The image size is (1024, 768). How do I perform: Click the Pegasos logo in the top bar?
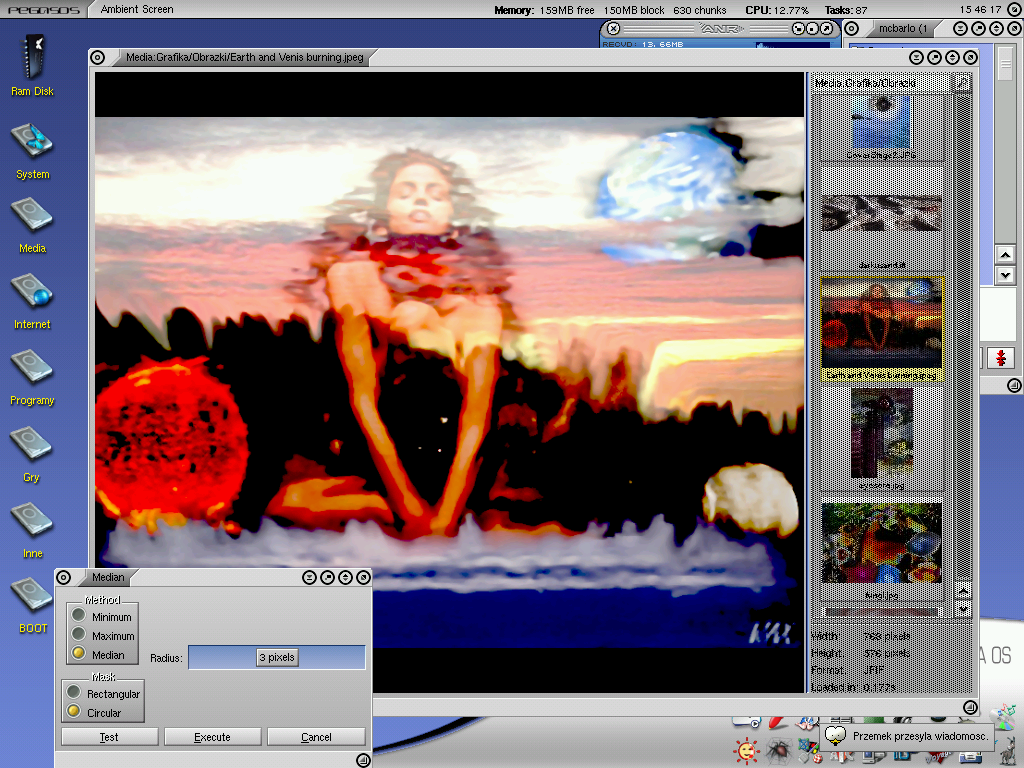(x=44, y=10)
